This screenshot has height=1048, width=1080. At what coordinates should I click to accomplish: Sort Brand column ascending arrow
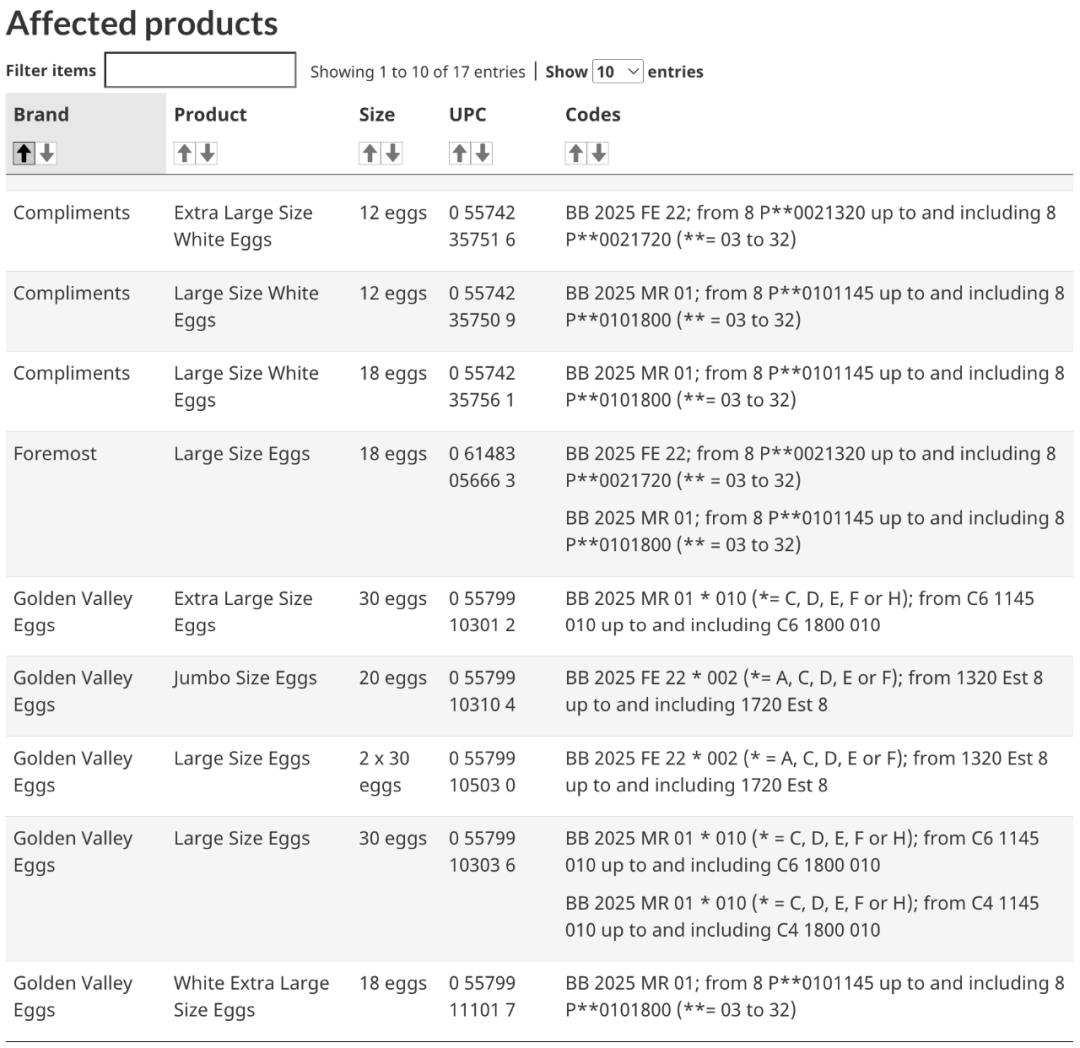click(23, 153)
